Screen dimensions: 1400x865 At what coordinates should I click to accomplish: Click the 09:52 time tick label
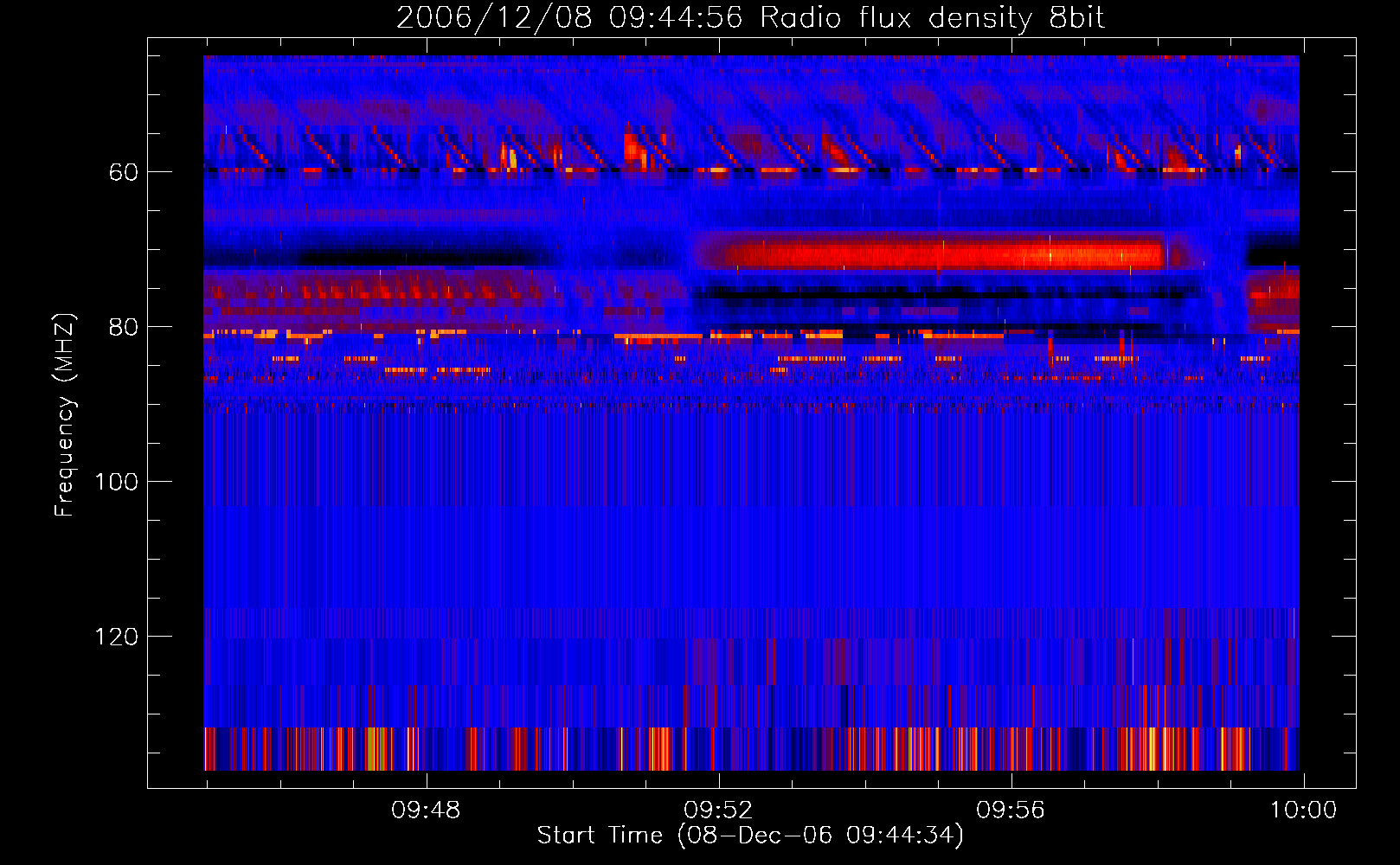pos(718,811)
